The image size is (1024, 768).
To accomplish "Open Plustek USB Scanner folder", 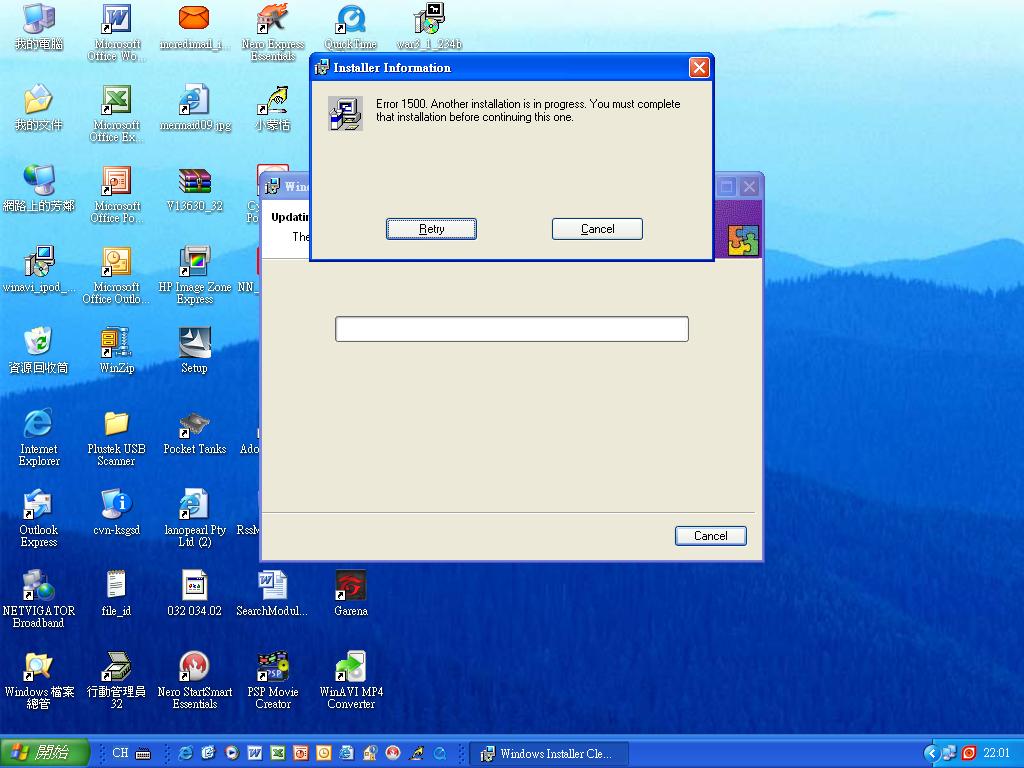I will (x=116, y=438).
